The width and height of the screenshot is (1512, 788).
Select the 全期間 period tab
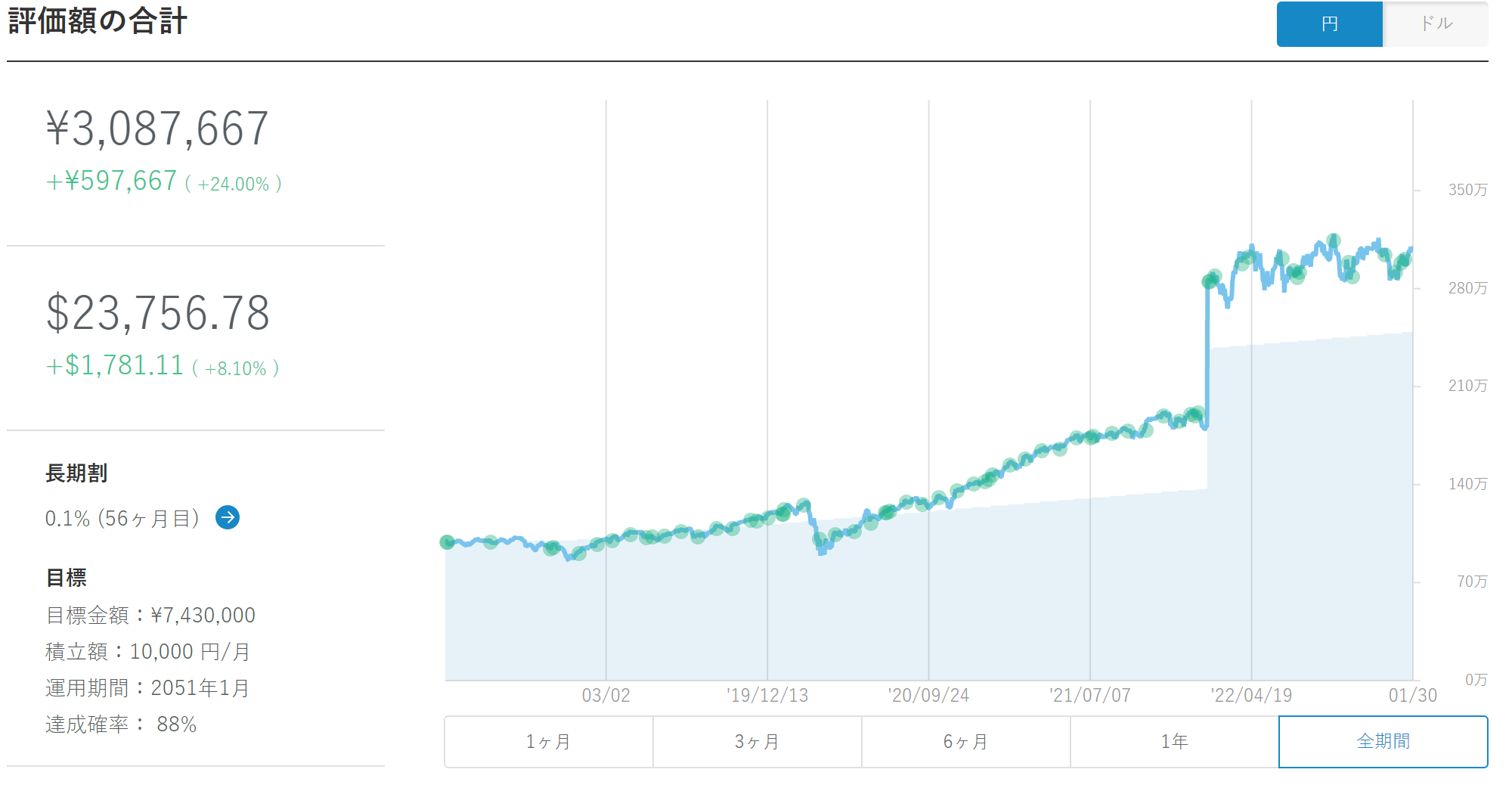1383,741
